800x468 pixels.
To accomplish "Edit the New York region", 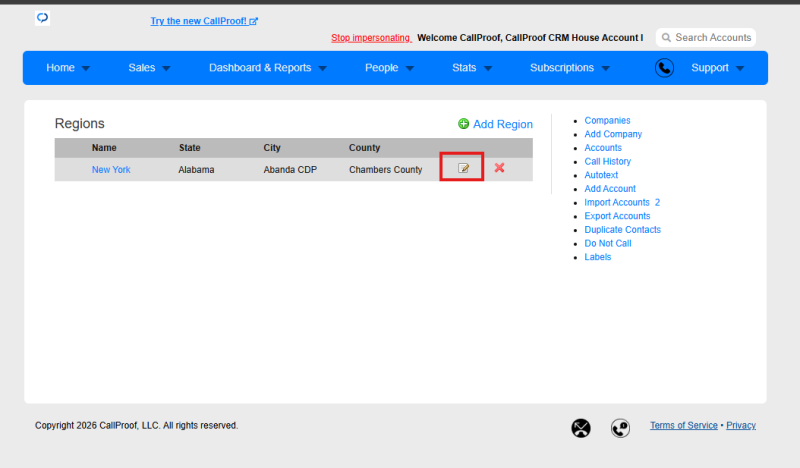I will [x=463, y=168].
